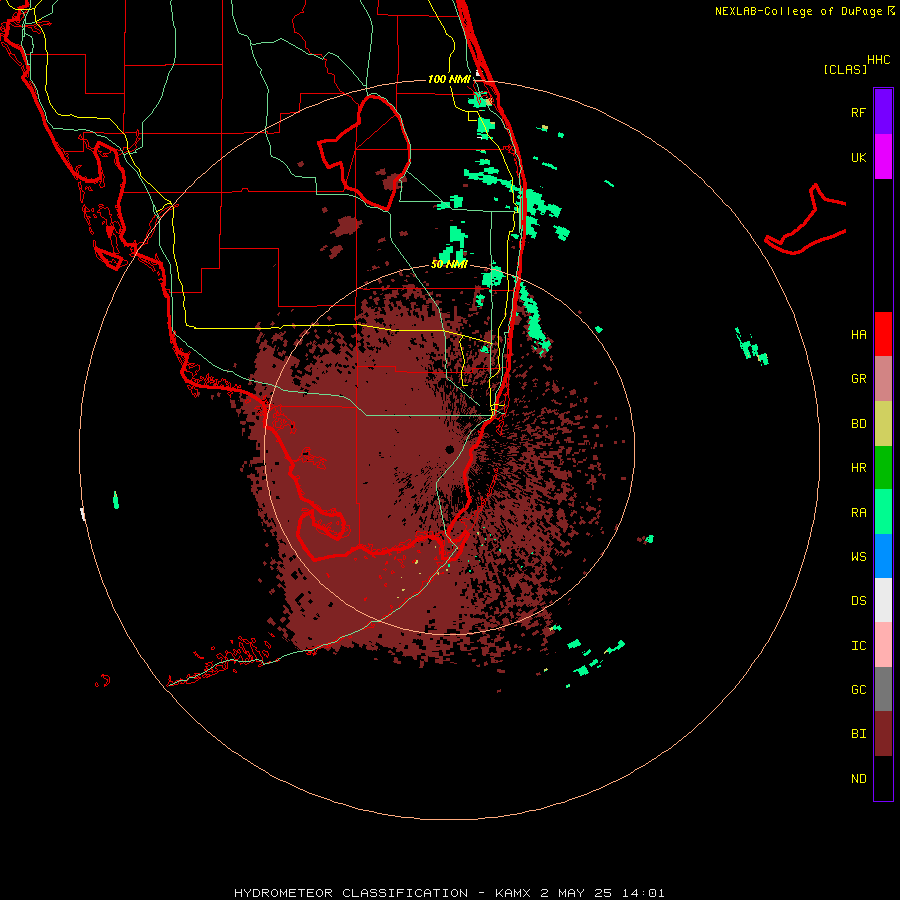This screenshot has height=900, width=900.
Task: Click the HR legend label
Action: tap(858, 468)
